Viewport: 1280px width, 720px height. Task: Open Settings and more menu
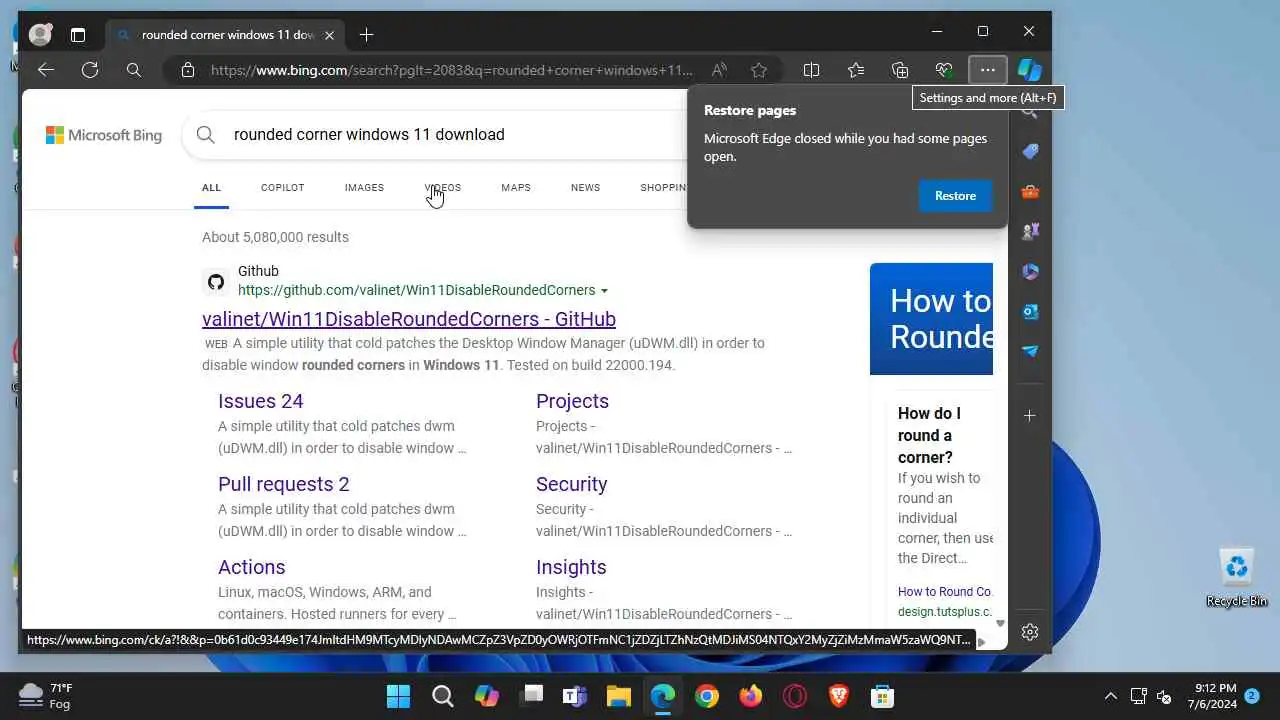(x=988, y=70)
